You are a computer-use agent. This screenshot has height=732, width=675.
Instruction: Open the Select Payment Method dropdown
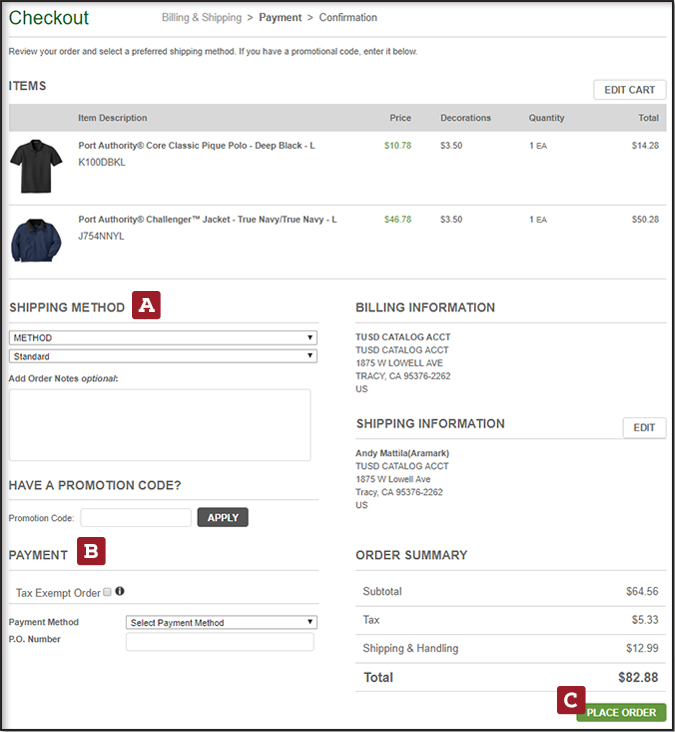pos(221,622)
